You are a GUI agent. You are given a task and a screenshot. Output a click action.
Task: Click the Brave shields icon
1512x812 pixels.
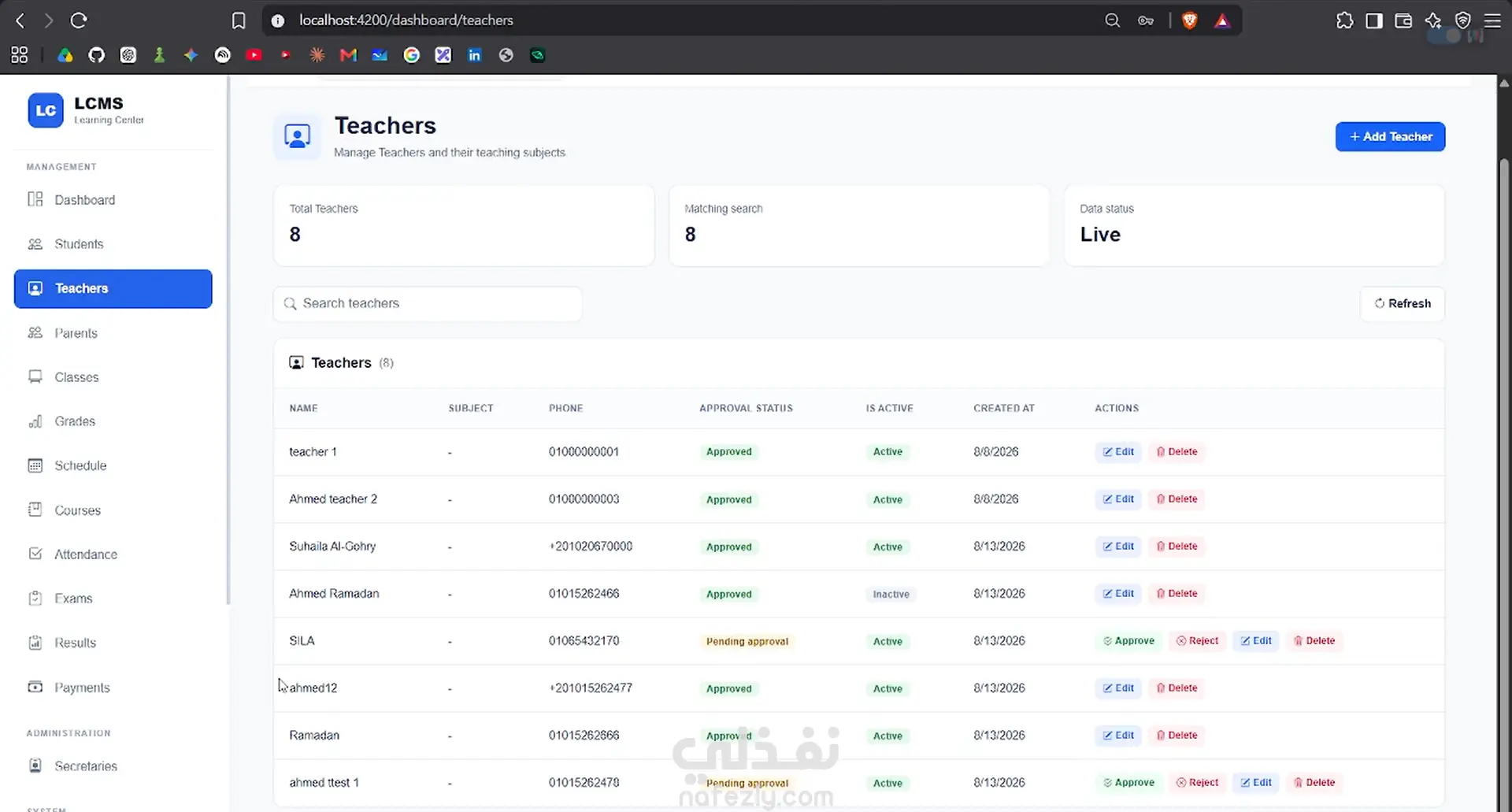pos(1190,20)
